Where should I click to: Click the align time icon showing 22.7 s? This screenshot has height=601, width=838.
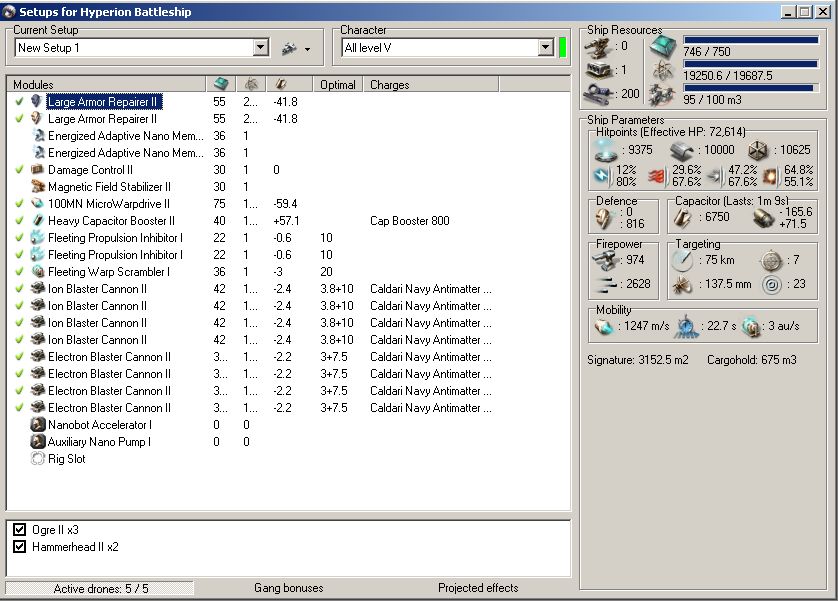[686, 326]
